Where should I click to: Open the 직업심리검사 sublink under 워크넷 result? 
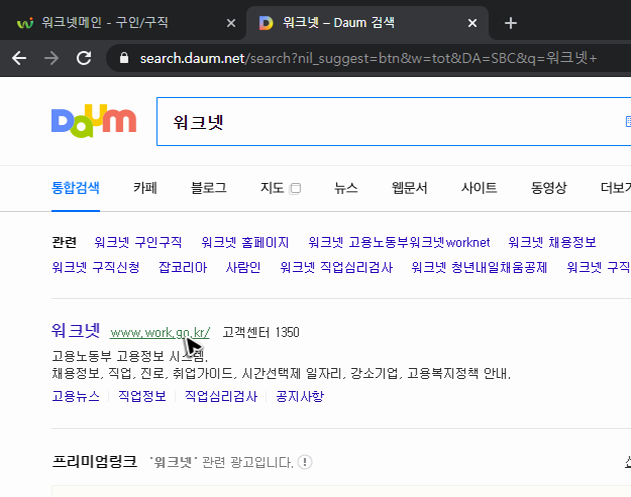coord(221,396)
